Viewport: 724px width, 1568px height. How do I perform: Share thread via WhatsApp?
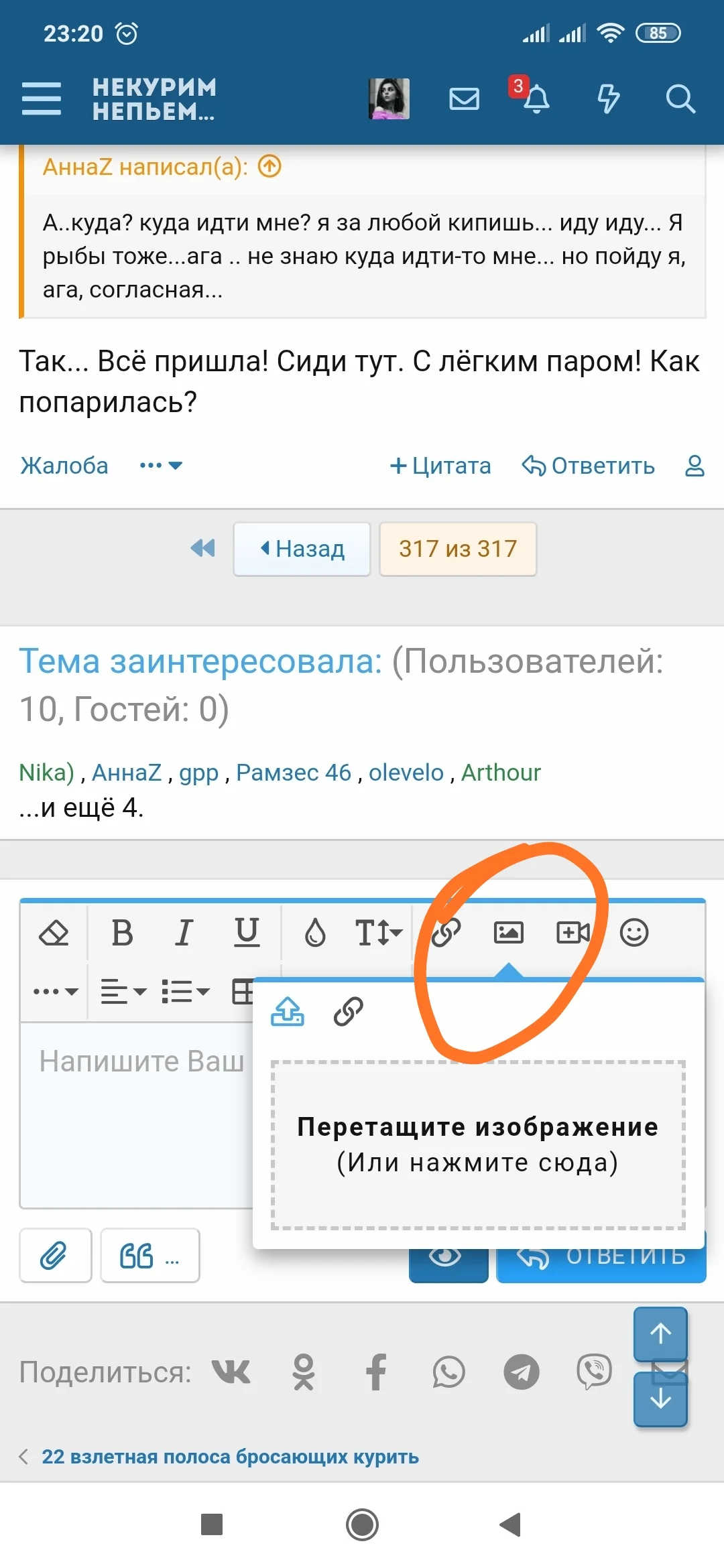448,1372
